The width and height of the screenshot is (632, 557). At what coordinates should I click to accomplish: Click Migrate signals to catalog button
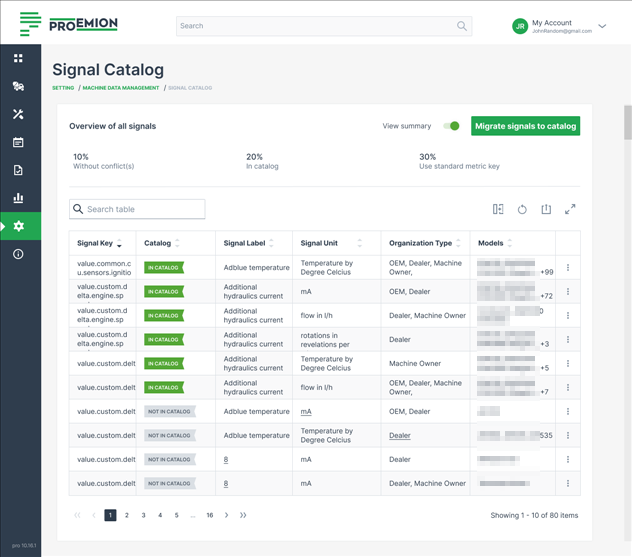[525, 126]
